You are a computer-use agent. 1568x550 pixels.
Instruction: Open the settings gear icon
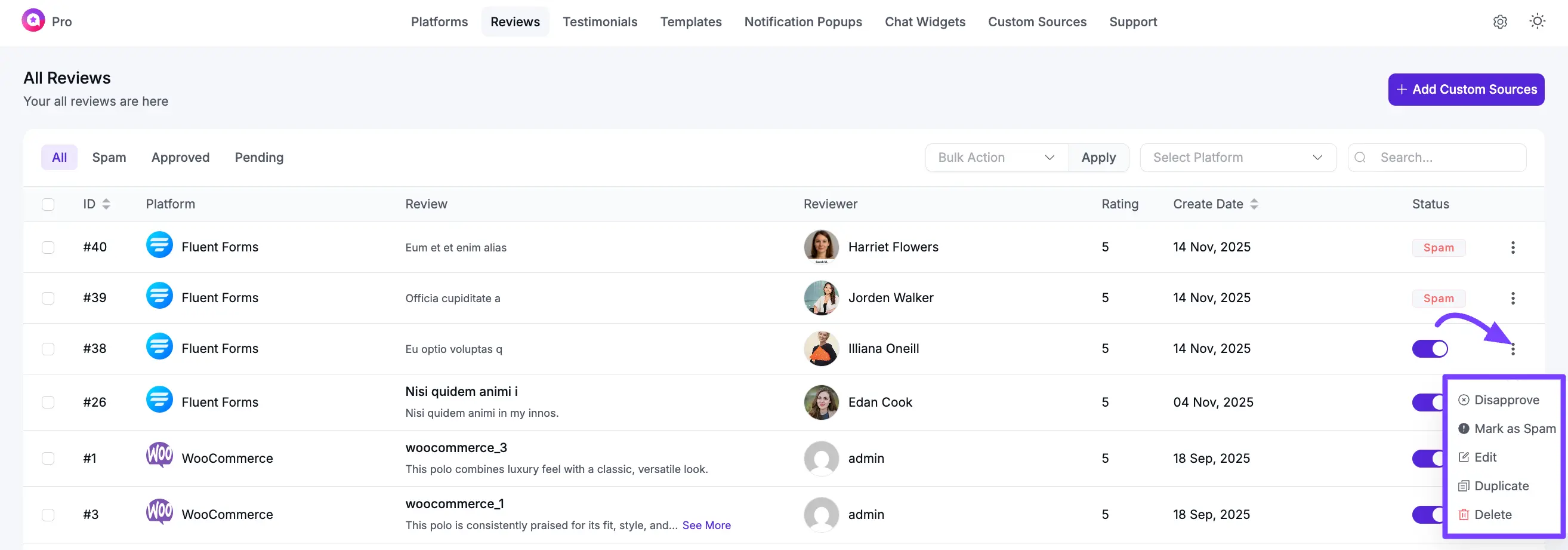[1500, 22]
